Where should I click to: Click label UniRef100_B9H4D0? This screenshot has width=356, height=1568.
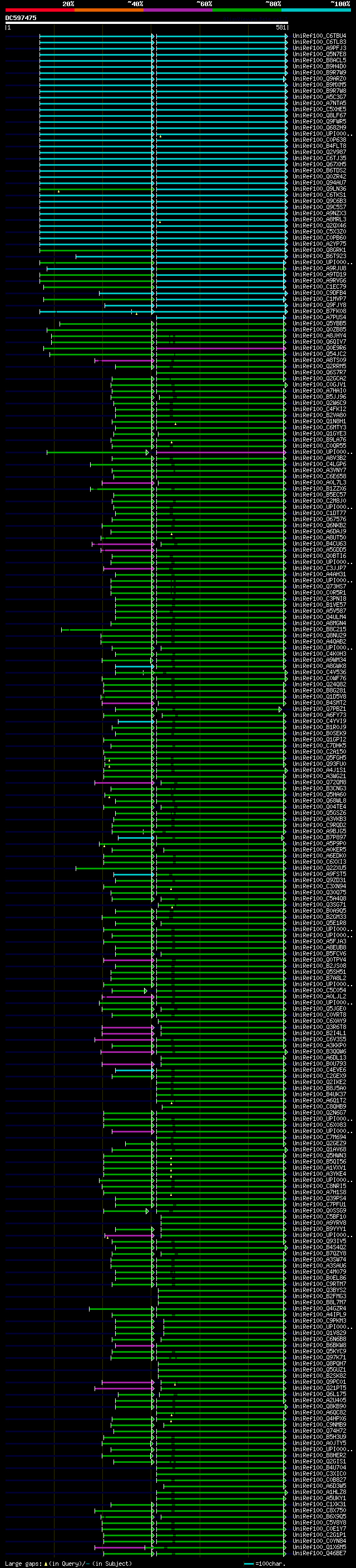click(319, 66)
